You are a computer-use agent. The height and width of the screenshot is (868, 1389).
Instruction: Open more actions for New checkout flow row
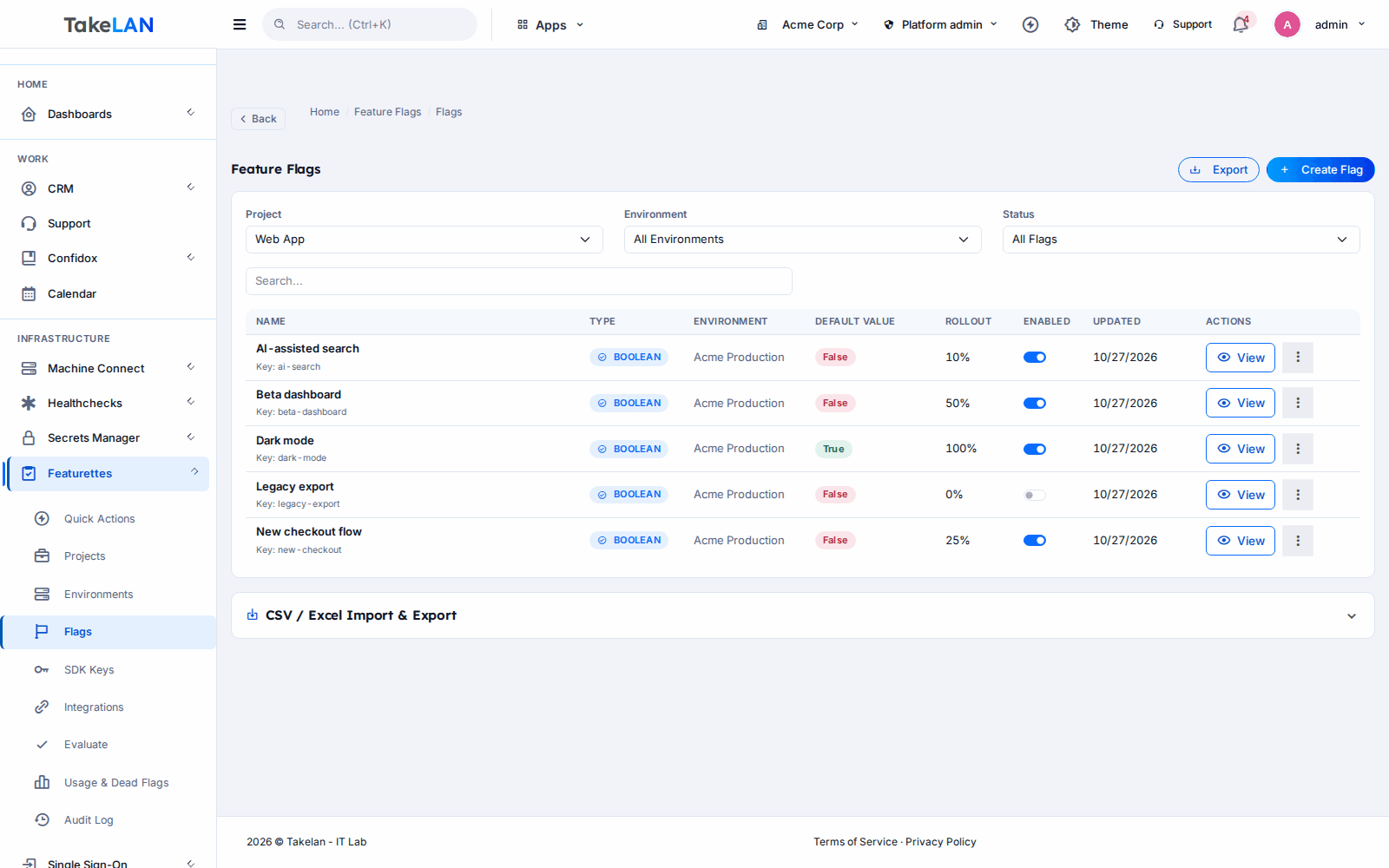pyautogui.click(x=1298, y=541)
